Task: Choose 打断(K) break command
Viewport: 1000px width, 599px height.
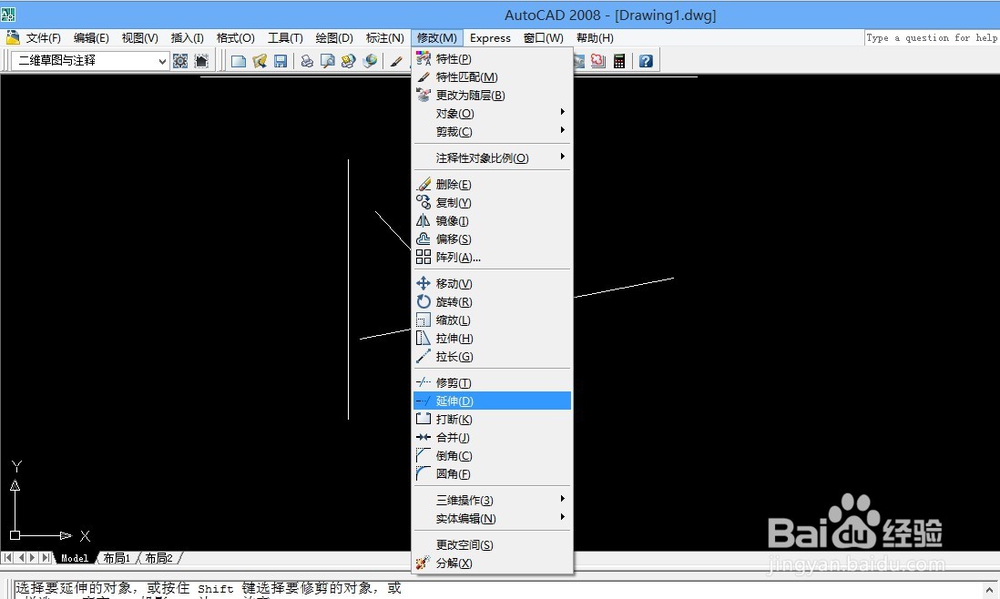Action: pos(492,419)
